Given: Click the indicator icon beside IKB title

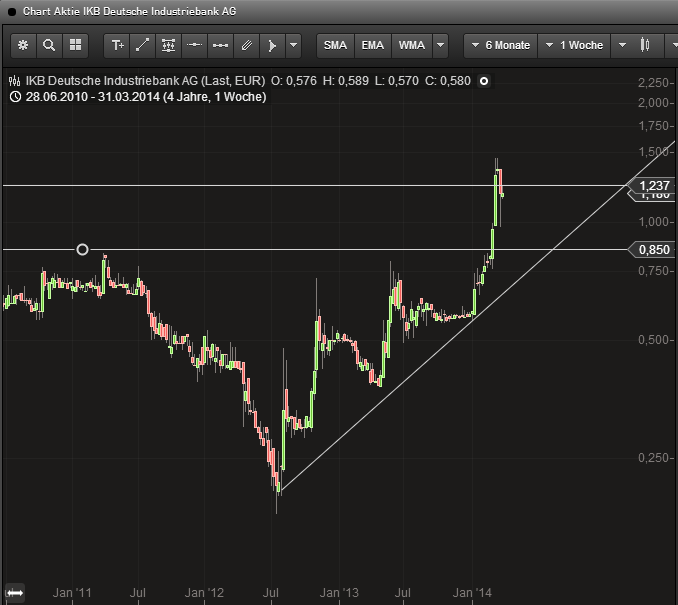Looking at the screenshot, I should click(x=15, y=81).
